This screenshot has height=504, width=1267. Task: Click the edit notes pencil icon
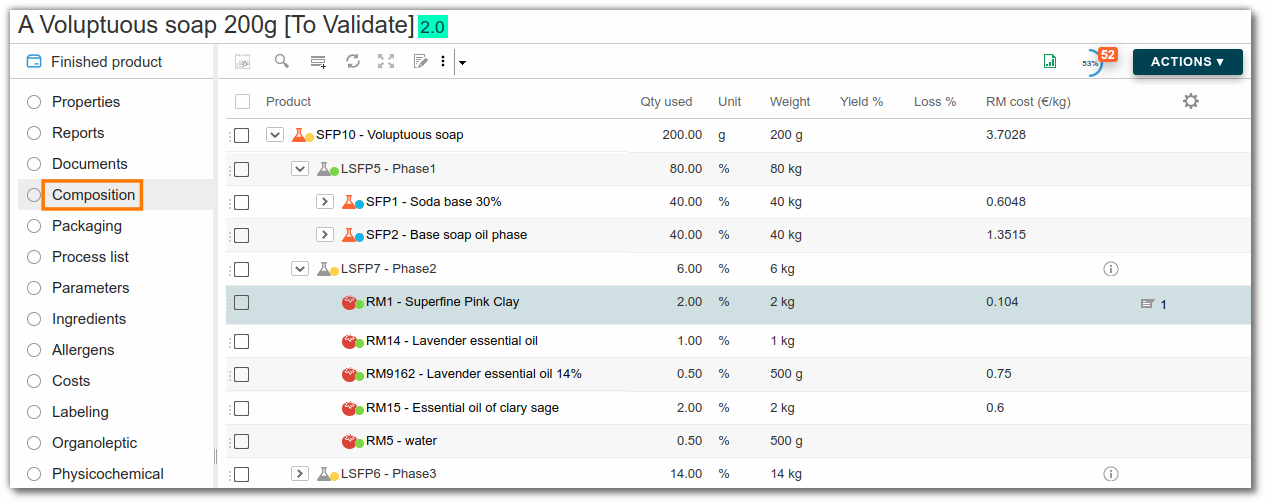tap(420, 62)
